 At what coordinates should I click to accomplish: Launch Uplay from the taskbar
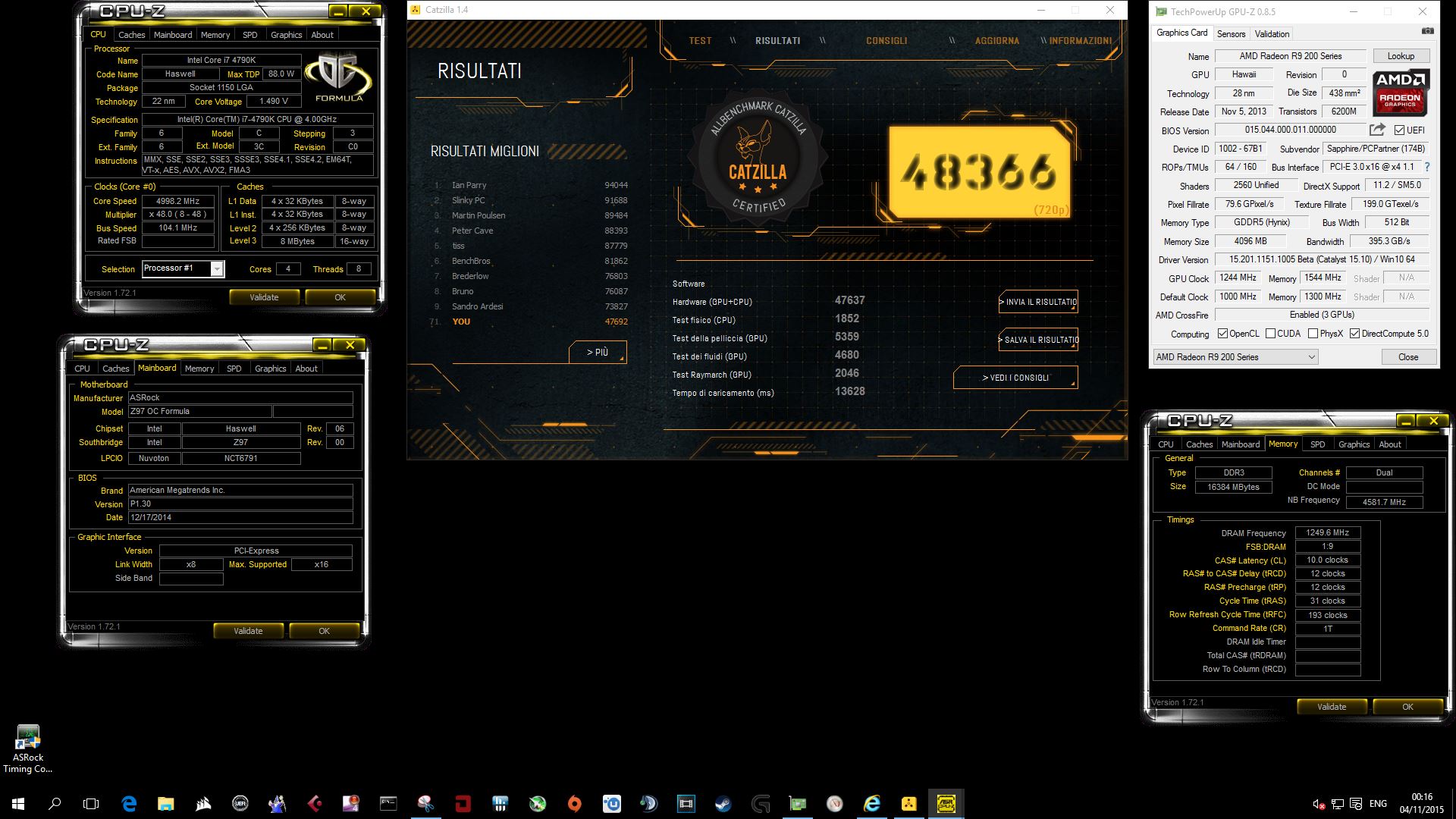click(x=611, y=804)
